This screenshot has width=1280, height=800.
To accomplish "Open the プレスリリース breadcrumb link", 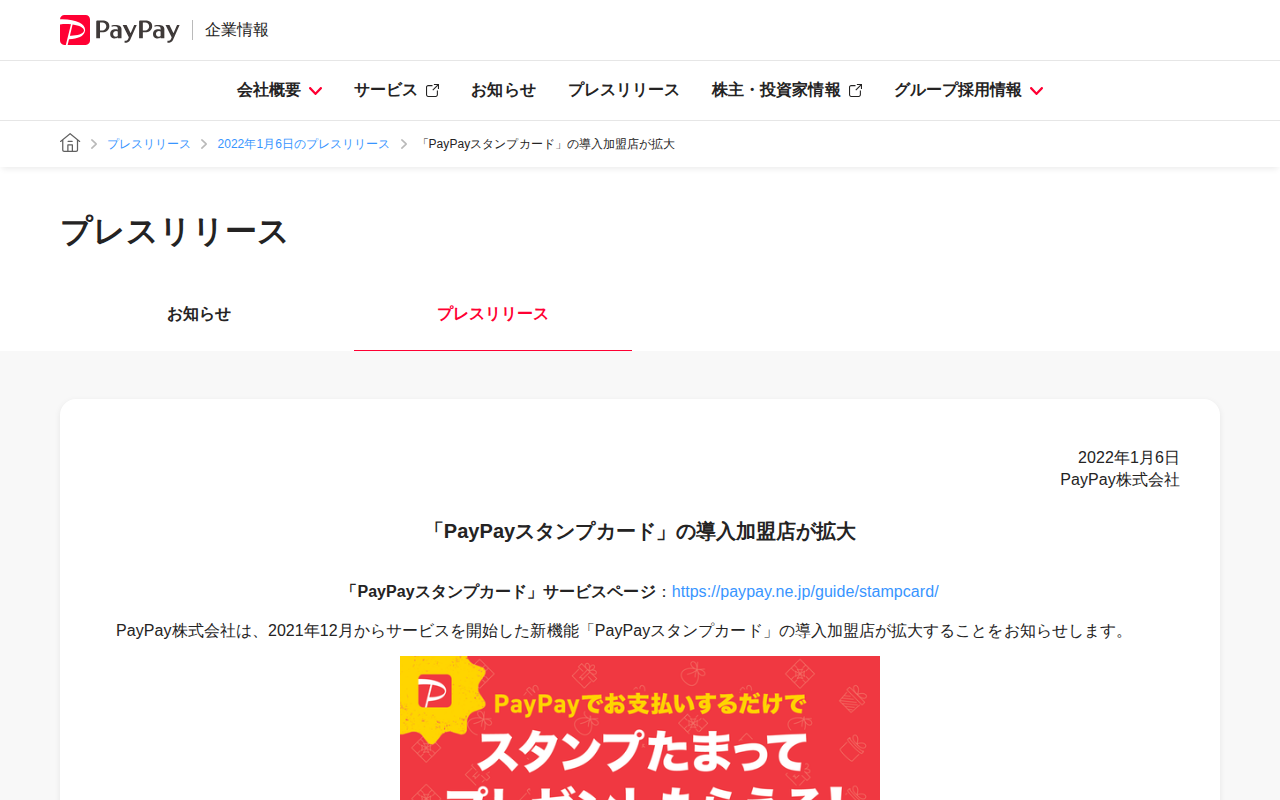I will [x=149, y=144].
